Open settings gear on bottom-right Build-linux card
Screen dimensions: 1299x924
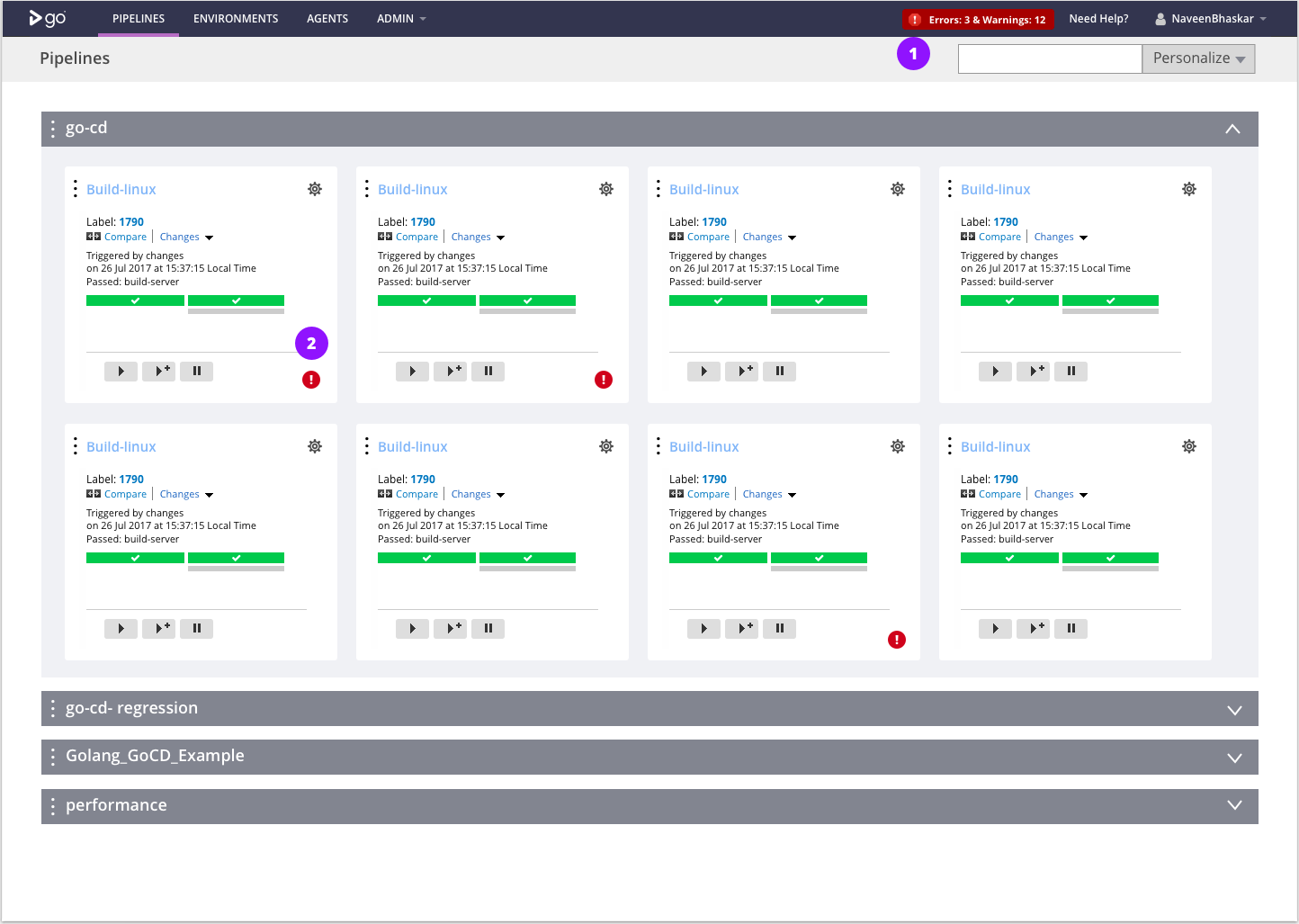pyautogui.click(x=1188, y=445)
